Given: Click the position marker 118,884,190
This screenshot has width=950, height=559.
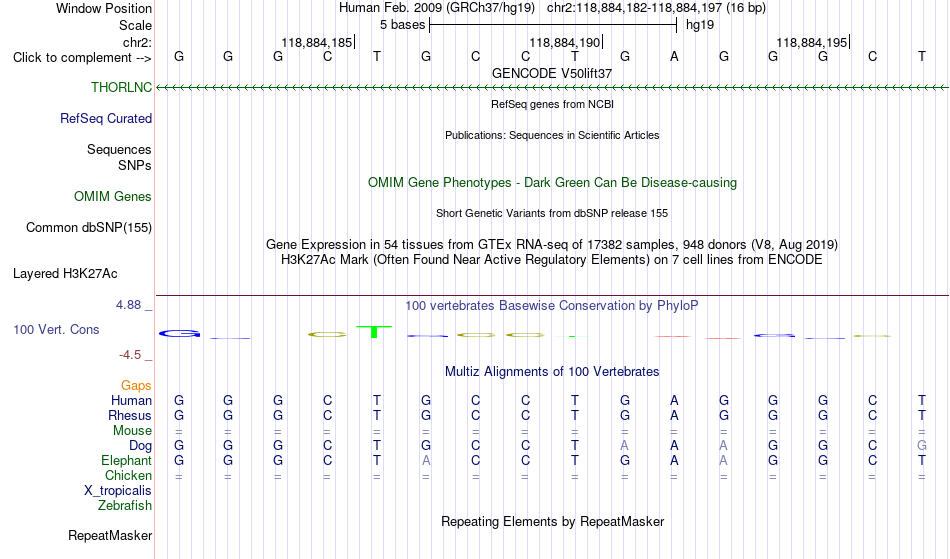Looking at the screenshot, I should click(565, 42).
